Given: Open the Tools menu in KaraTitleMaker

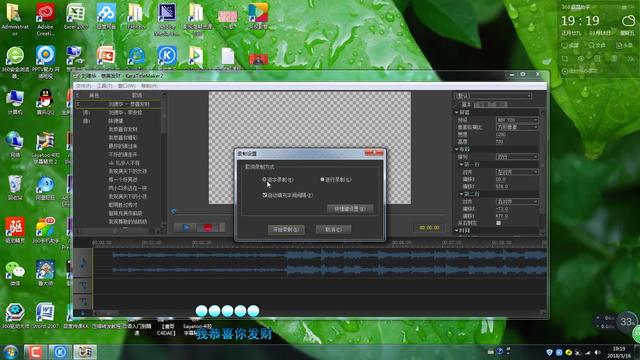Looking at the screenshot, I should [x=104, y=86].
